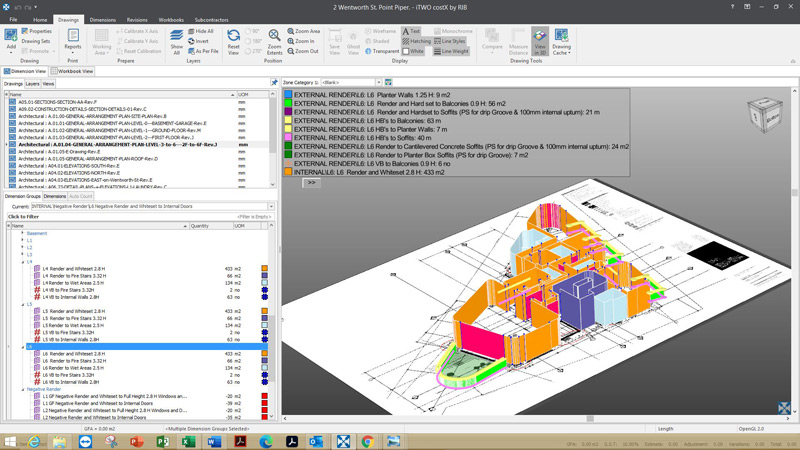Open the Reports print menu
This screenshot has width=800, height=450.
coord(73,41)
